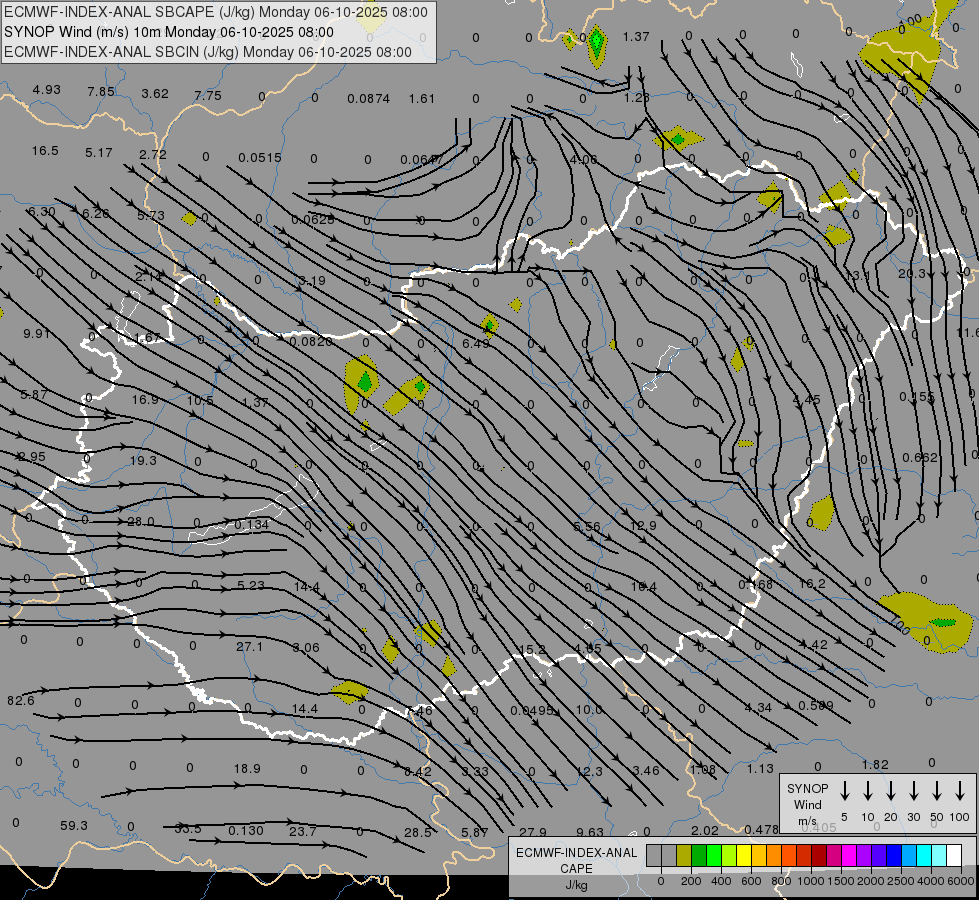Image resolution: width=979 pixels, height=900 pixels.
Task: Pick the pure yellow CAPE legend swatch
Action: pyautogui.click(x=744, y=855)
